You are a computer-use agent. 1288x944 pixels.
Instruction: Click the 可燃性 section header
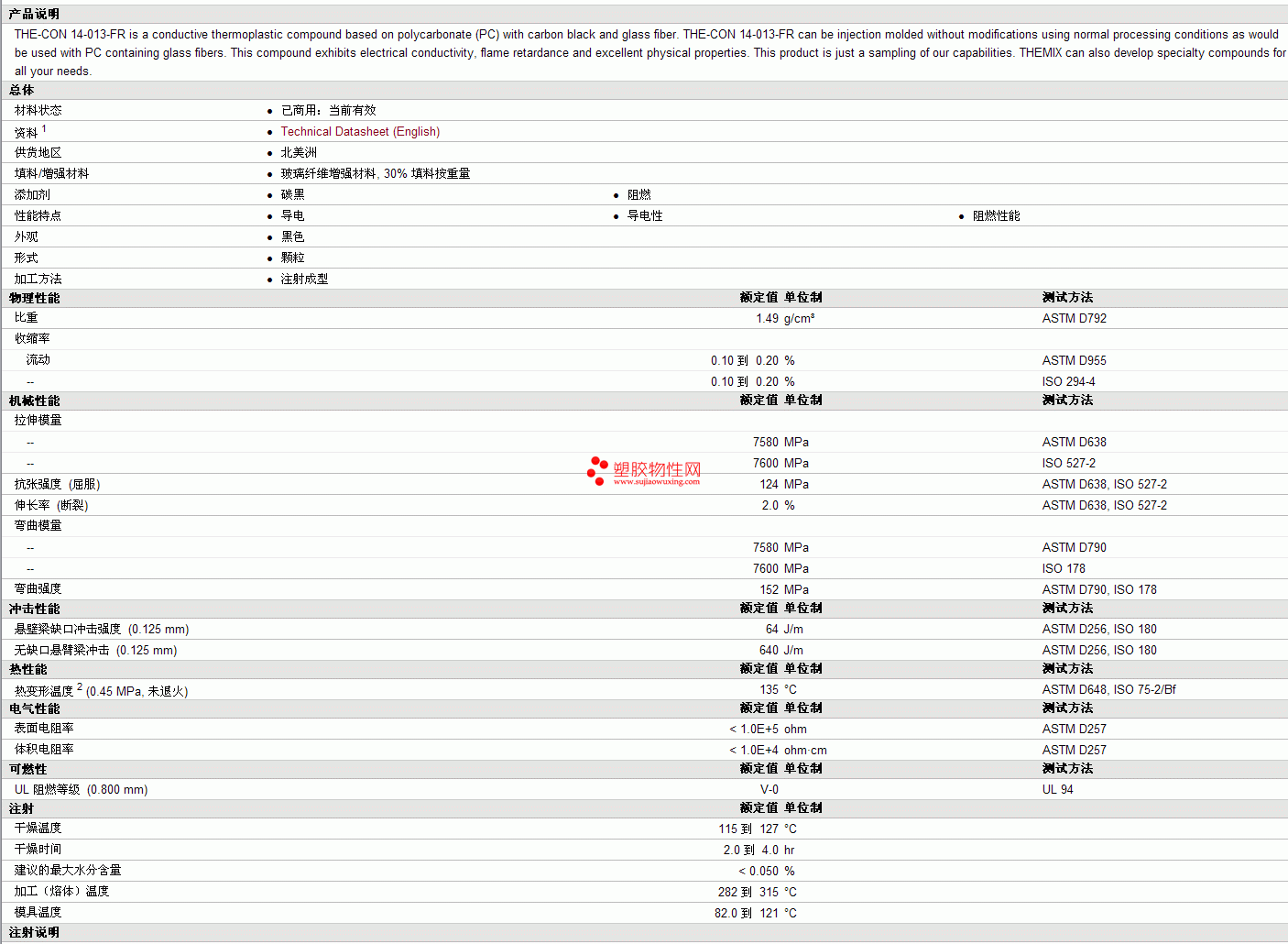pos(28,769)
